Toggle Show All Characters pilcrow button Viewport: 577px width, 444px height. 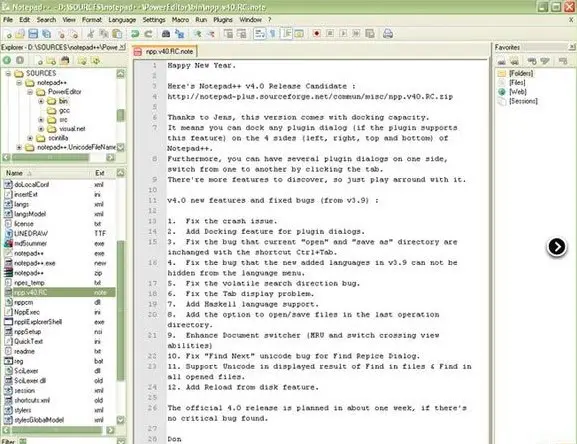point(273,34)
